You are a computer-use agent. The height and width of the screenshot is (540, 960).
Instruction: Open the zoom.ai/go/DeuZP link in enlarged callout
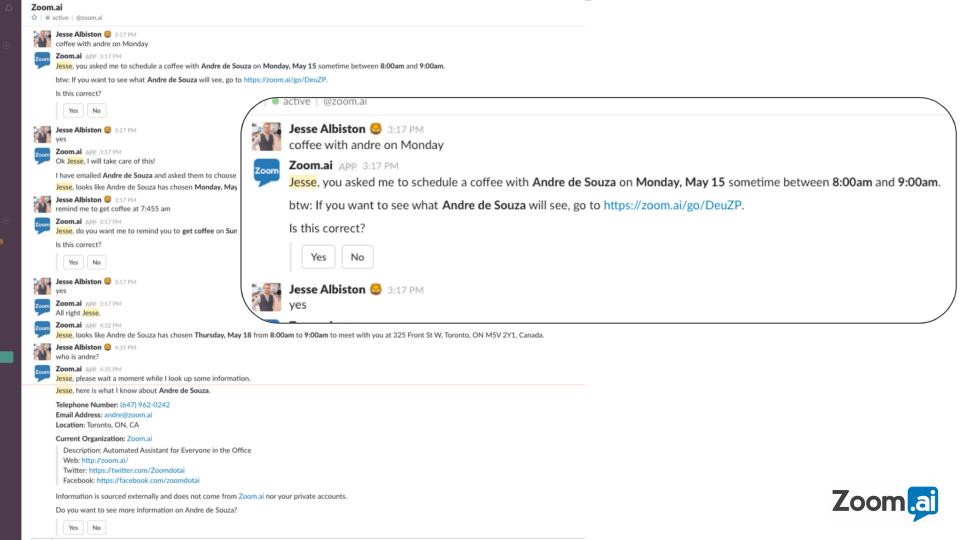point(673,205)
